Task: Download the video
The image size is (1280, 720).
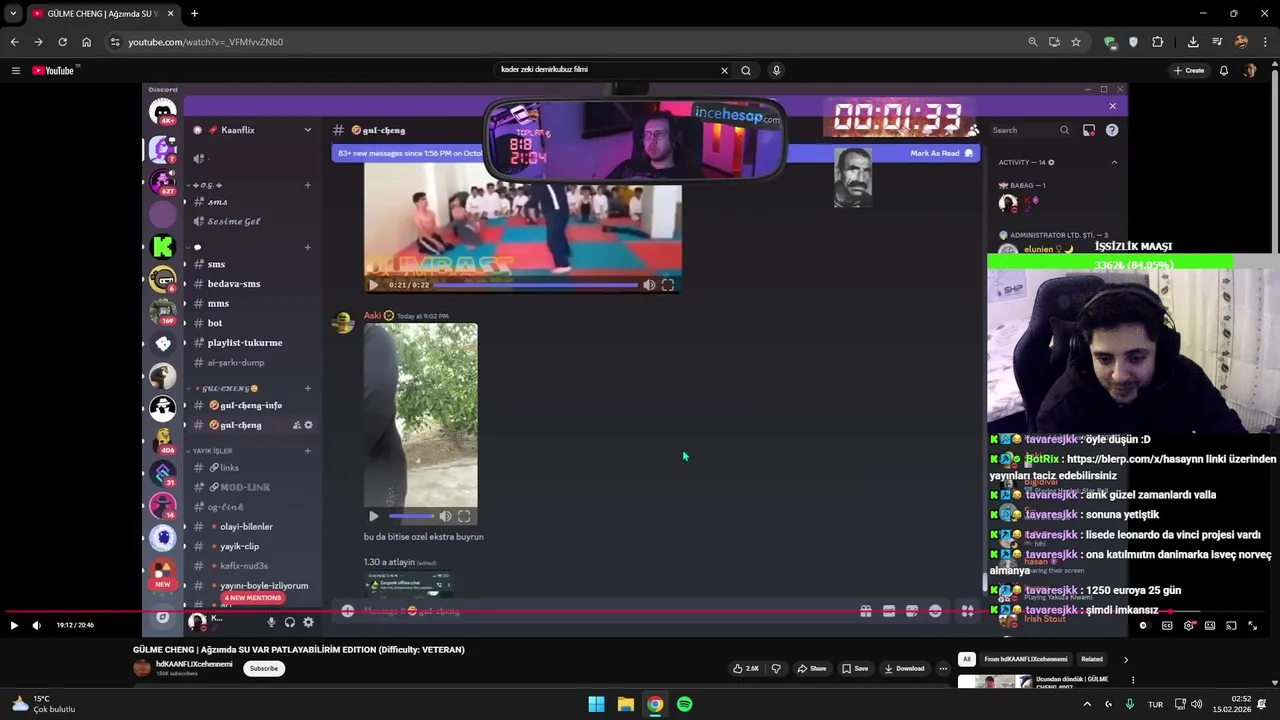Action: 903,668
